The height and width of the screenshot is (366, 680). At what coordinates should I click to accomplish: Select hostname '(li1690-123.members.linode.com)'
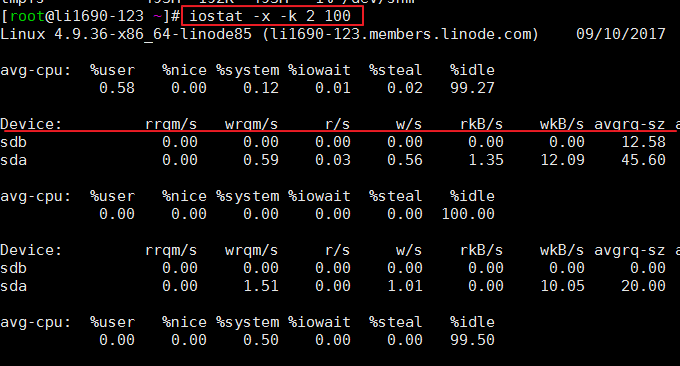(400, 34)
